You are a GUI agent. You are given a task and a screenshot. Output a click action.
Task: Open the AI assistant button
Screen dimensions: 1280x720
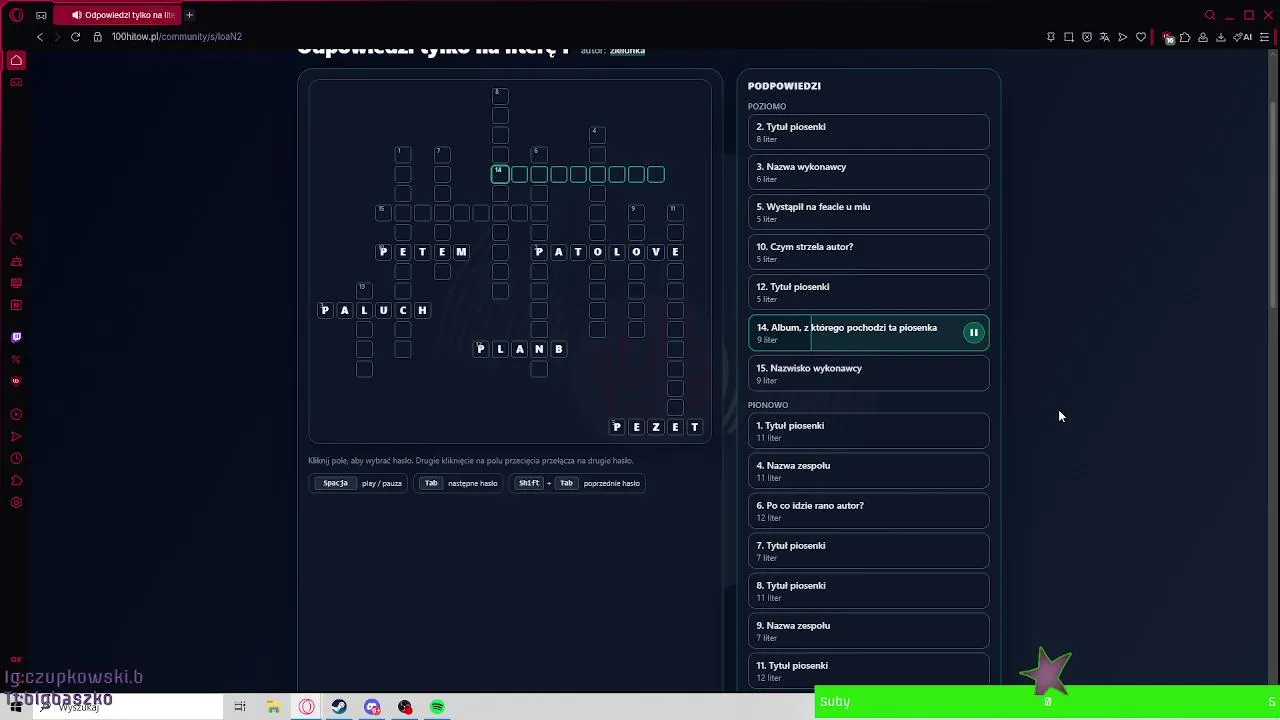(1243, 37)
